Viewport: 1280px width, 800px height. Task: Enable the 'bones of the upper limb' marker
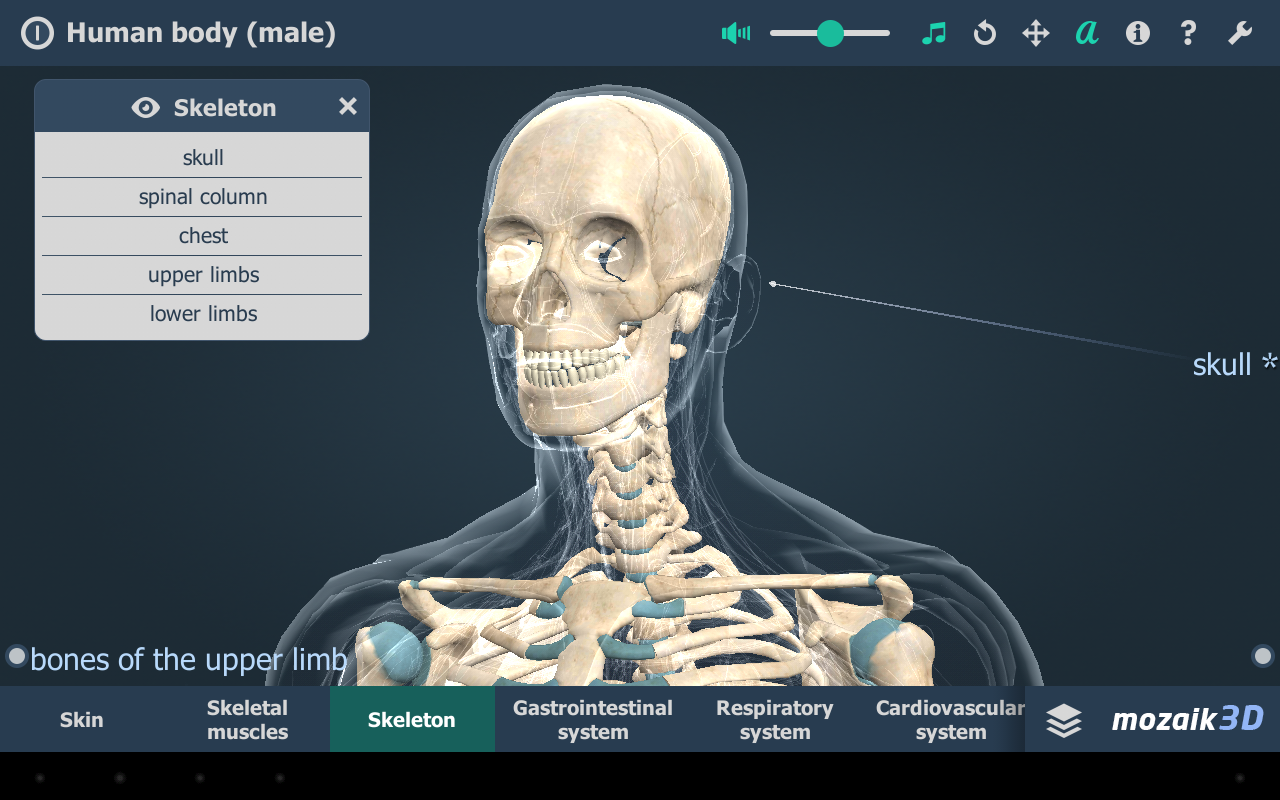(15, 656)
